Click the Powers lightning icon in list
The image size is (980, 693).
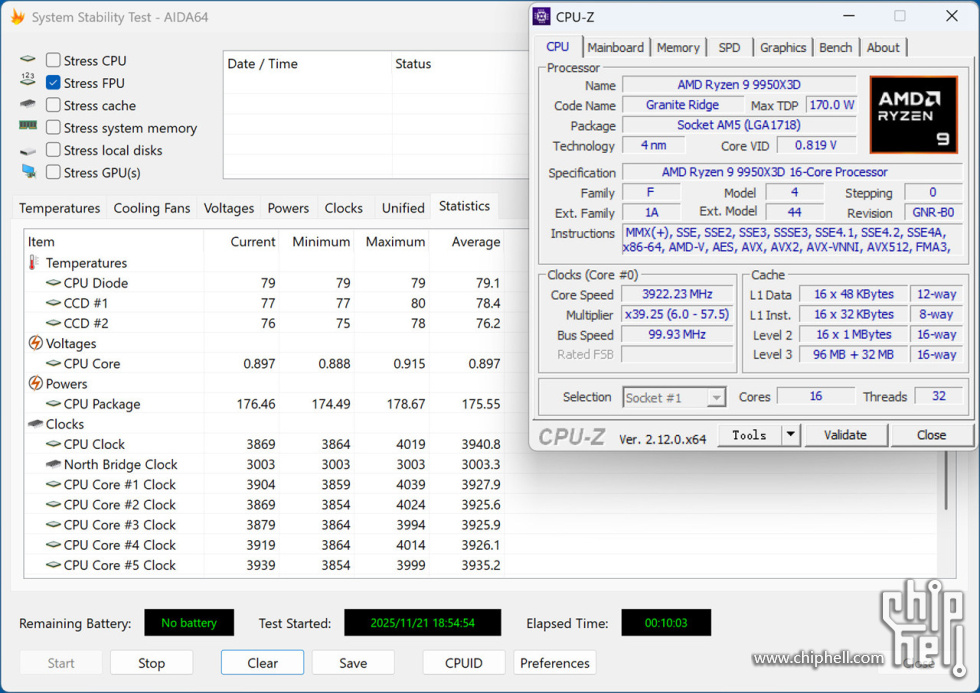(35, 384)
